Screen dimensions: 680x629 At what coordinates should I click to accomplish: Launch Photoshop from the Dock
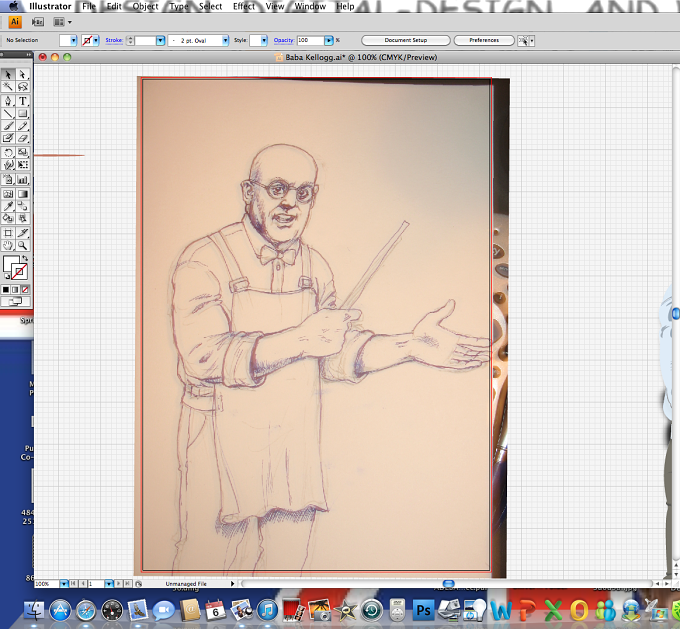(423, 610)
